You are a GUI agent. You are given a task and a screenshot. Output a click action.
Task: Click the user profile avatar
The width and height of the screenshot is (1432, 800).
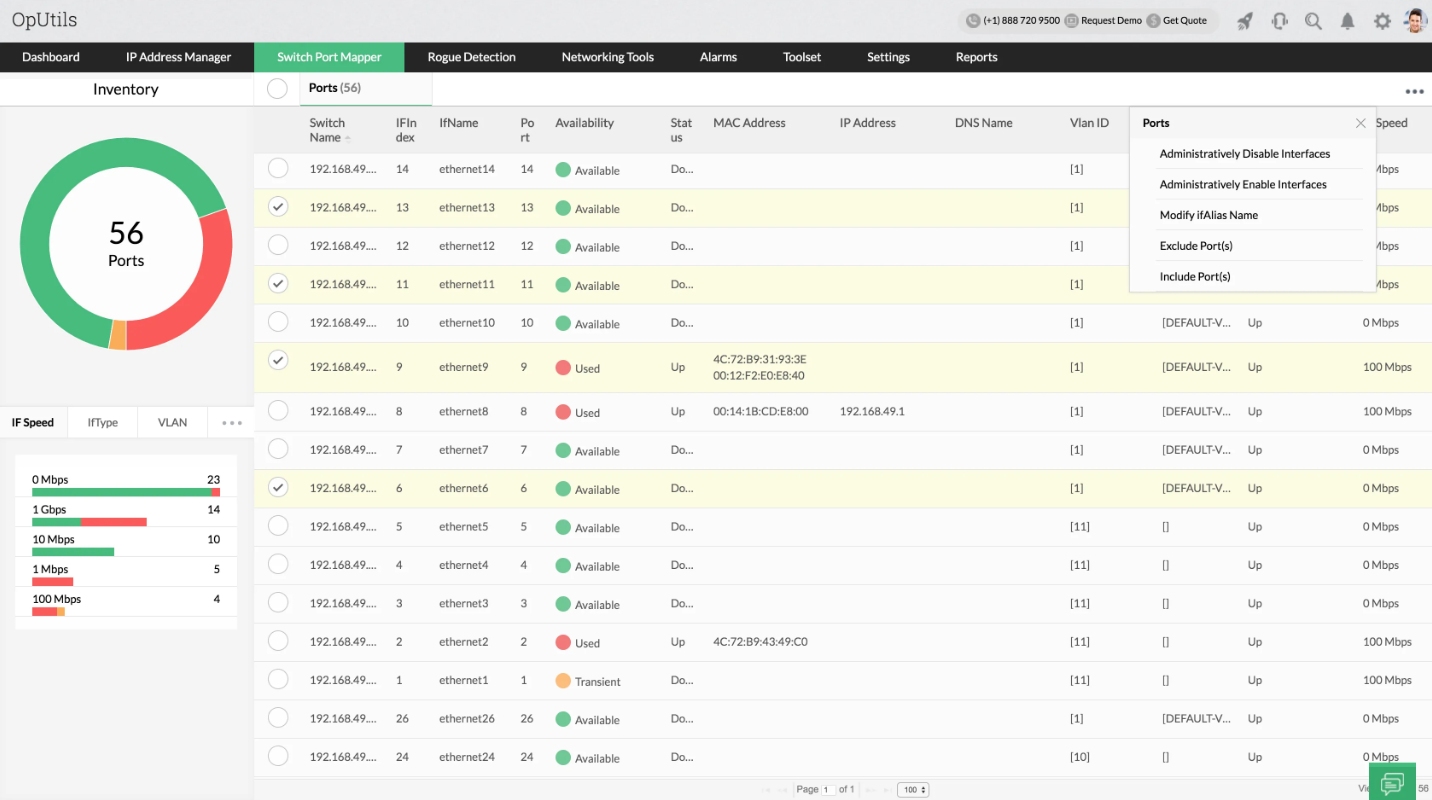1414,21
